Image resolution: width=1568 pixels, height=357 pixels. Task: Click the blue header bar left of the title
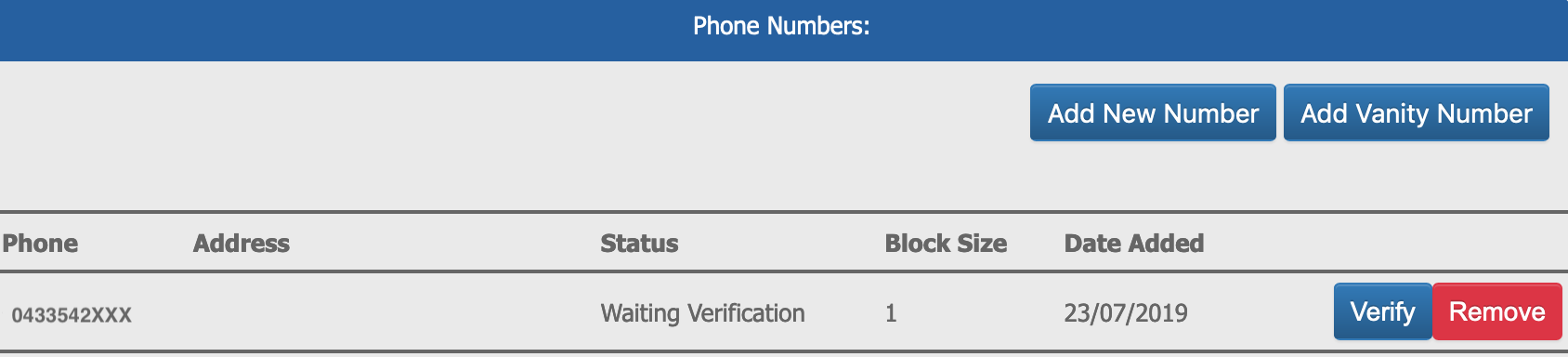pos(344,31)
